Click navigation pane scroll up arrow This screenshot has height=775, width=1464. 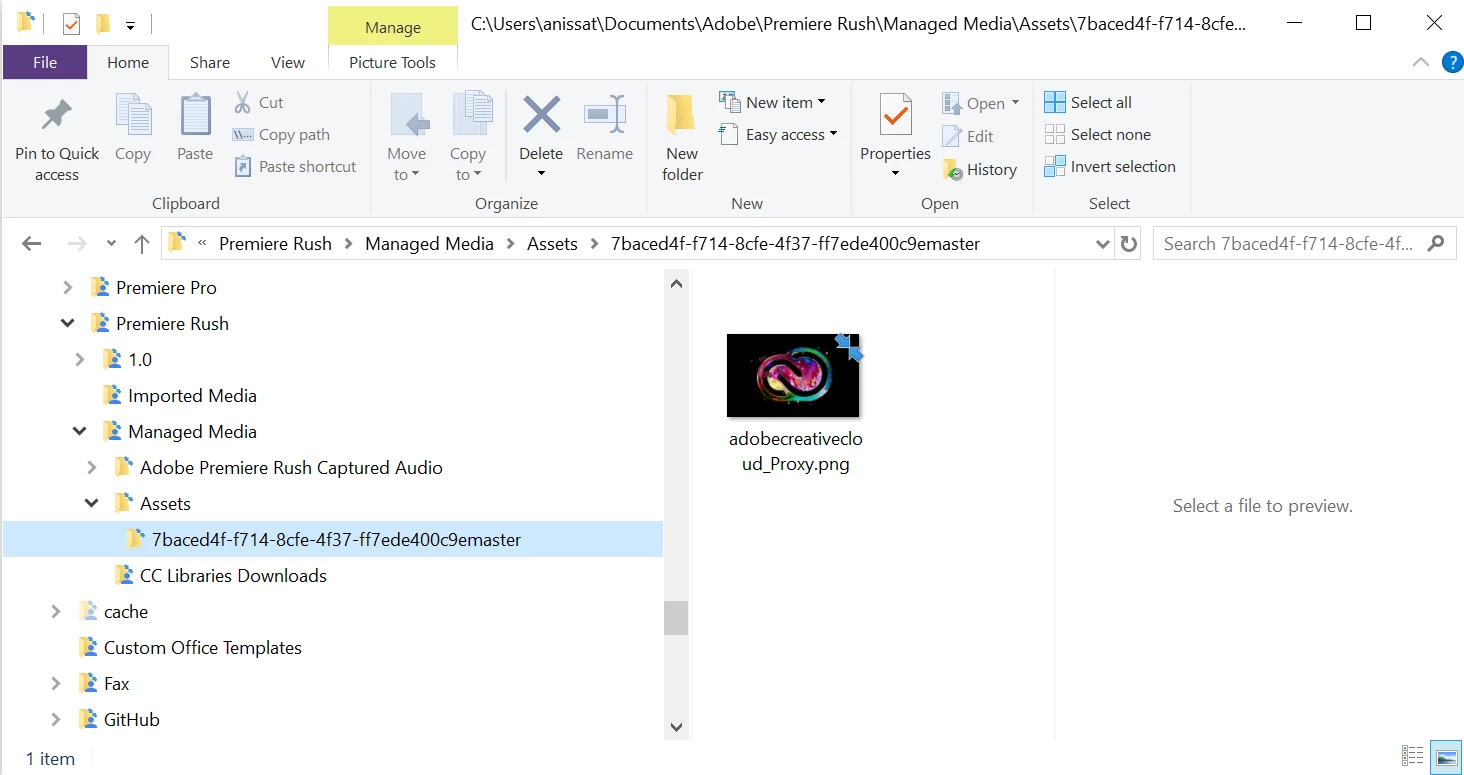(x=676, y=284)
